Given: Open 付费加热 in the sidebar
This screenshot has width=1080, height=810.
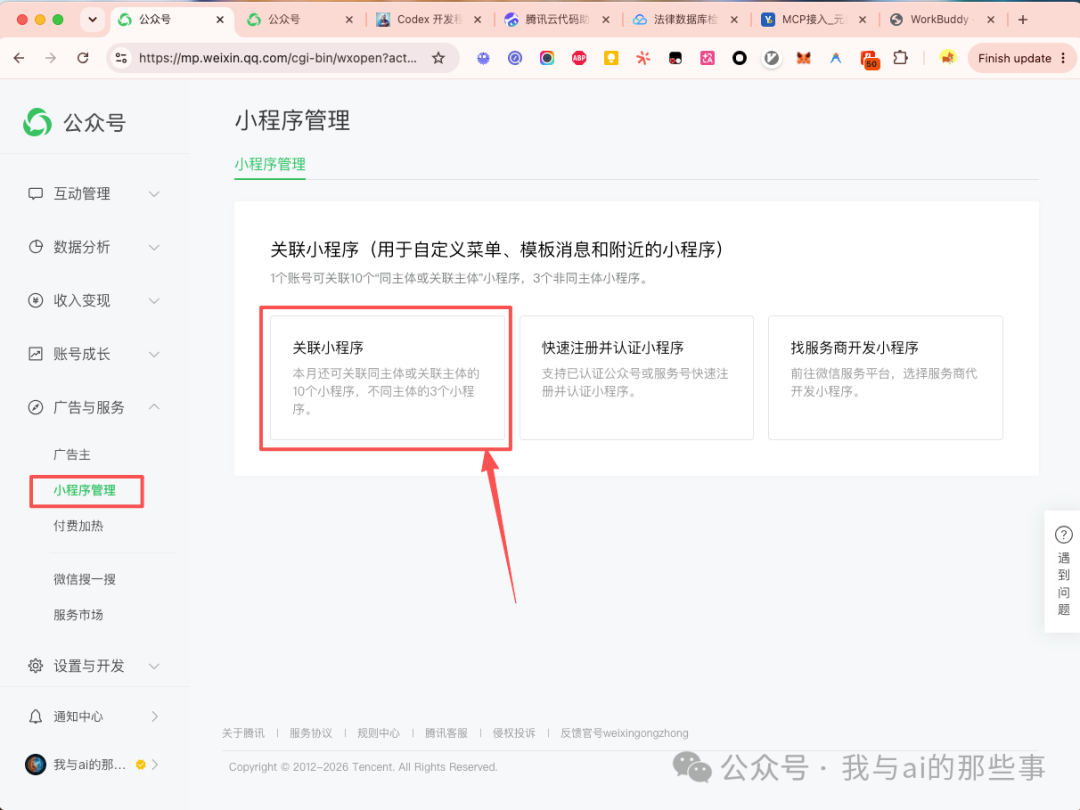Looking at the screenshot, I should tap(78, 526).
